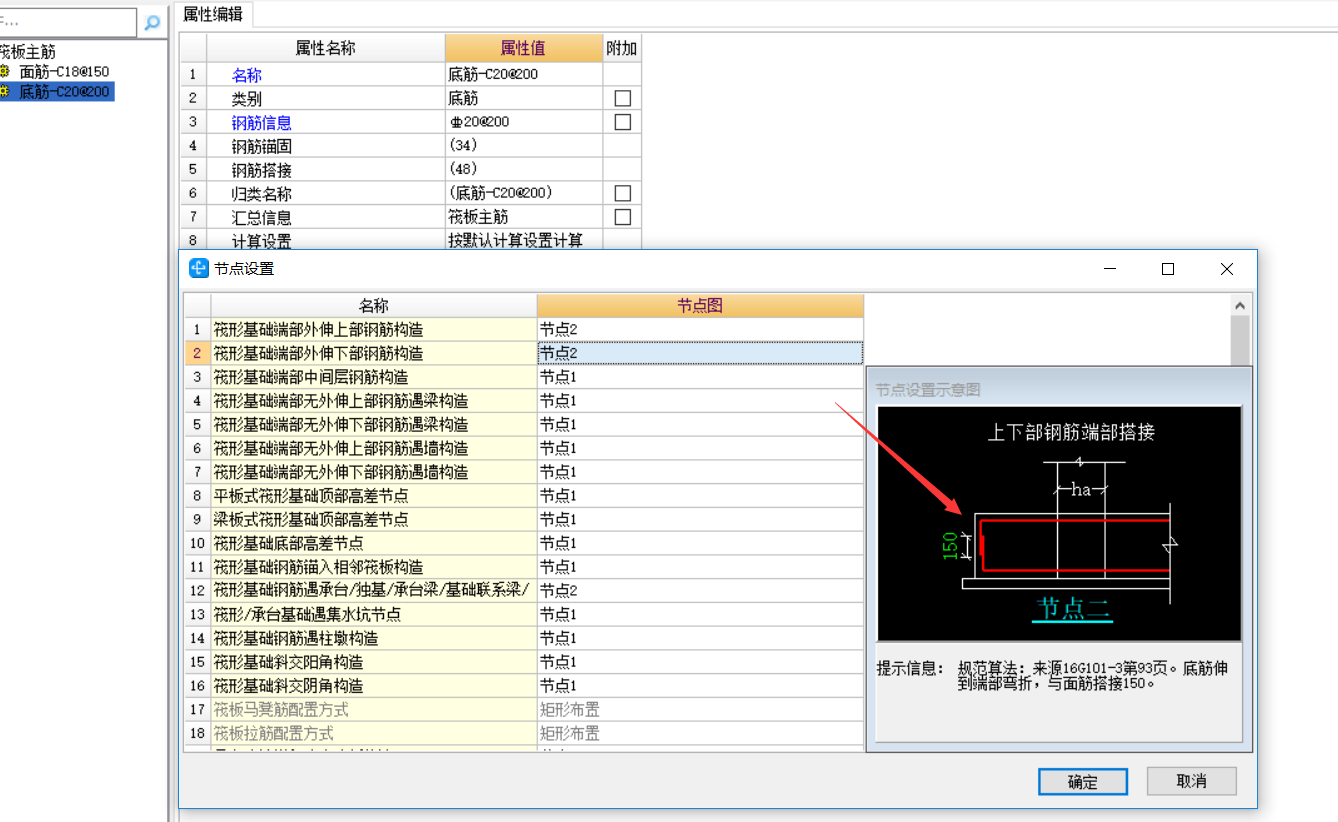Toggle 附加 checkbox for 类别 row
Viewport: 1338px width, 822px height.
point(623,98)
